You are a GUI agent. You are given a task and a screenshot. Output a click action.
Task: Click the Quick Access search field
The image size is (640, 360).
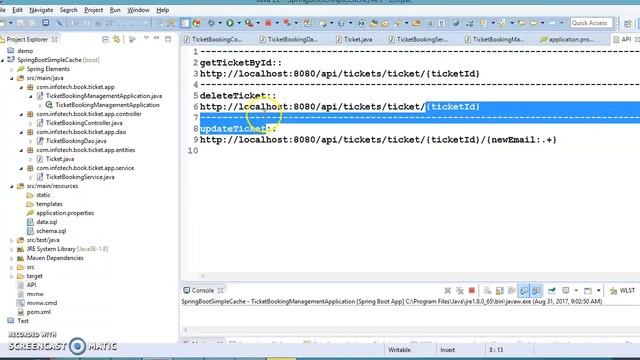pos(591,23)
